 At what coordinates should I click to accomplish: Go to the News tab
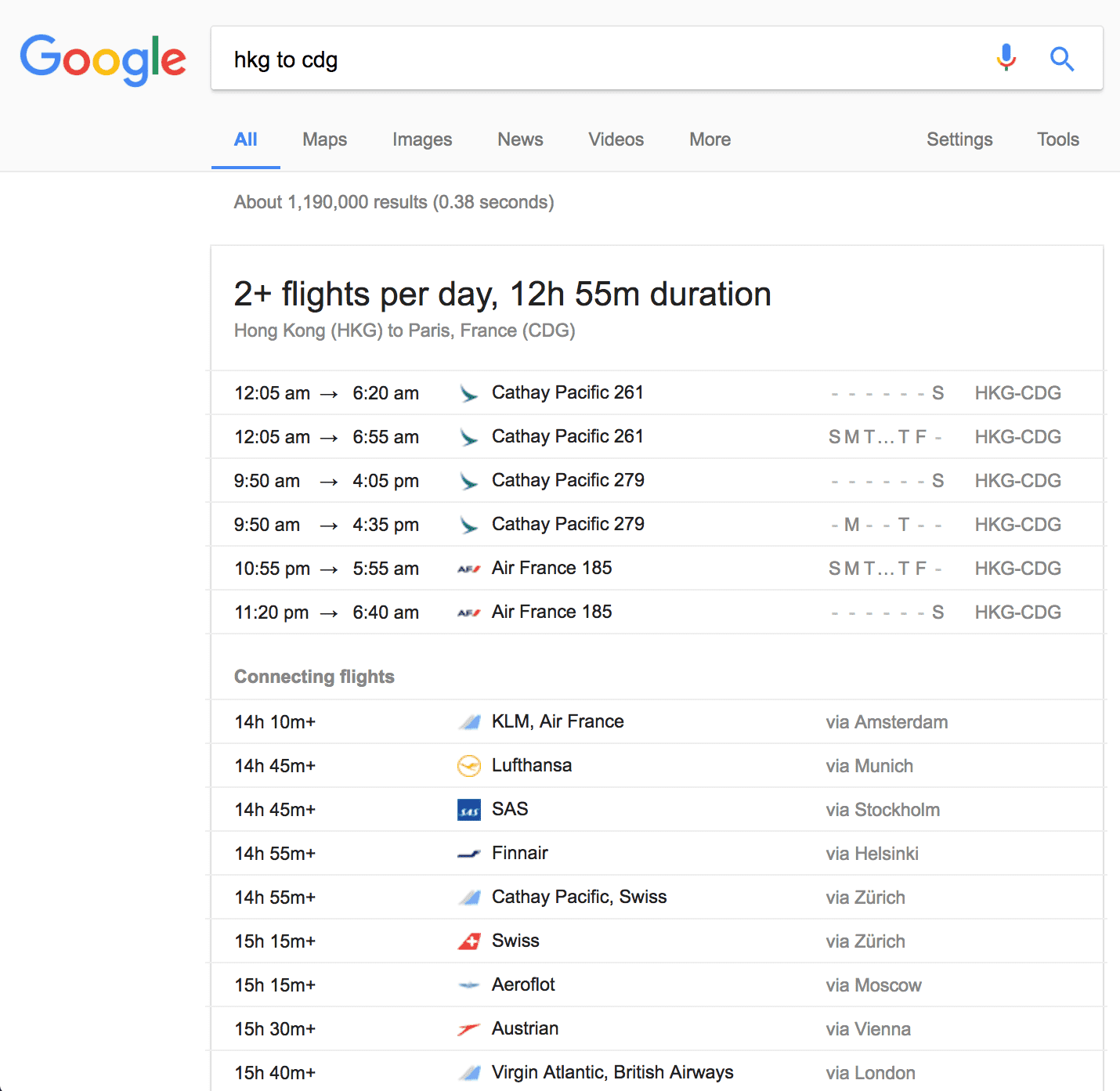[x=520, y=139]
